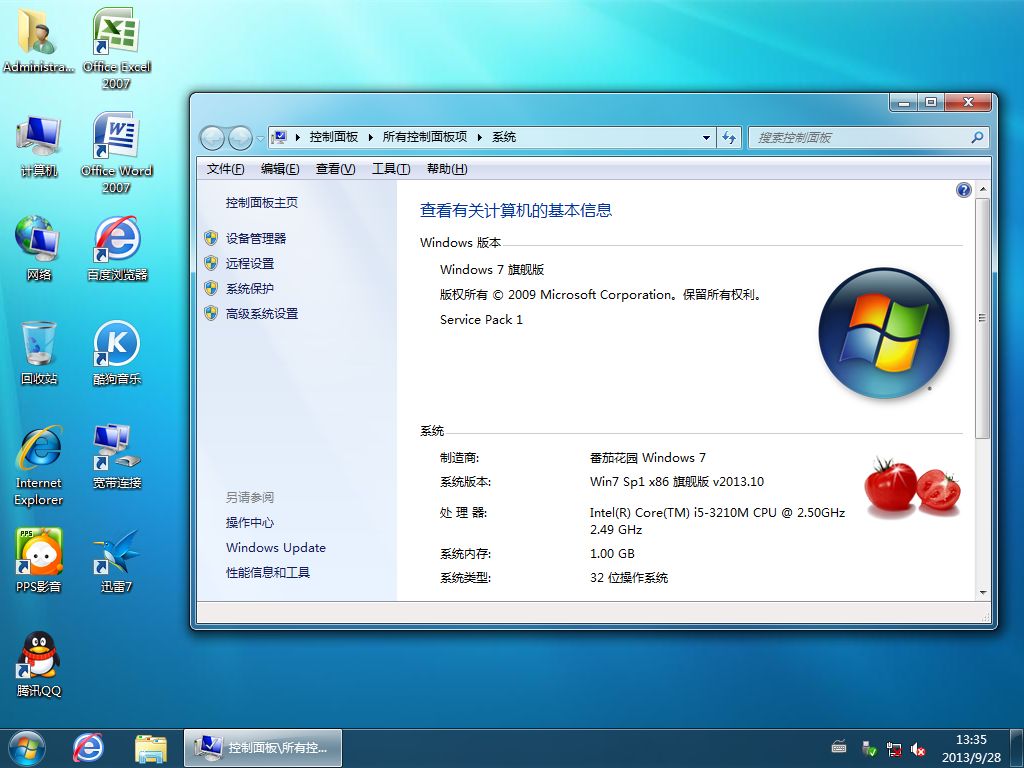This screenshot has height=768, width=1024.
Task: Click the network connection tray icon
Action: [894, 748]
